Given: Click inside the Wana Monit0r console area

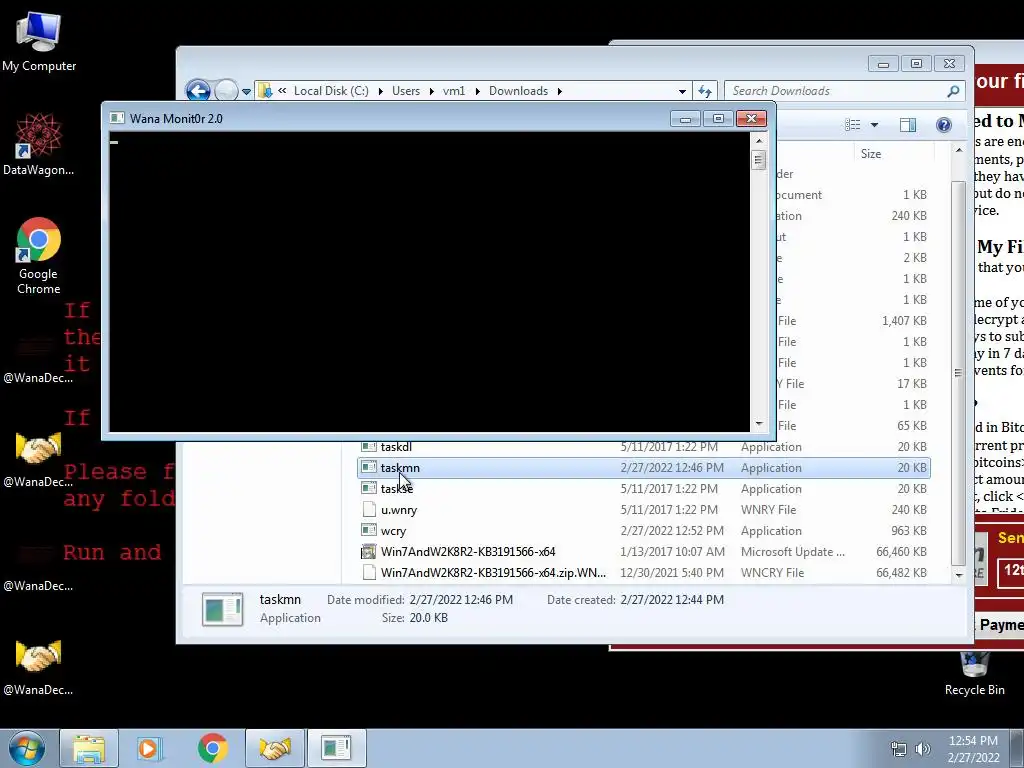Looking at the screenshot, I should pyautogui.click(x=430, y=281).
